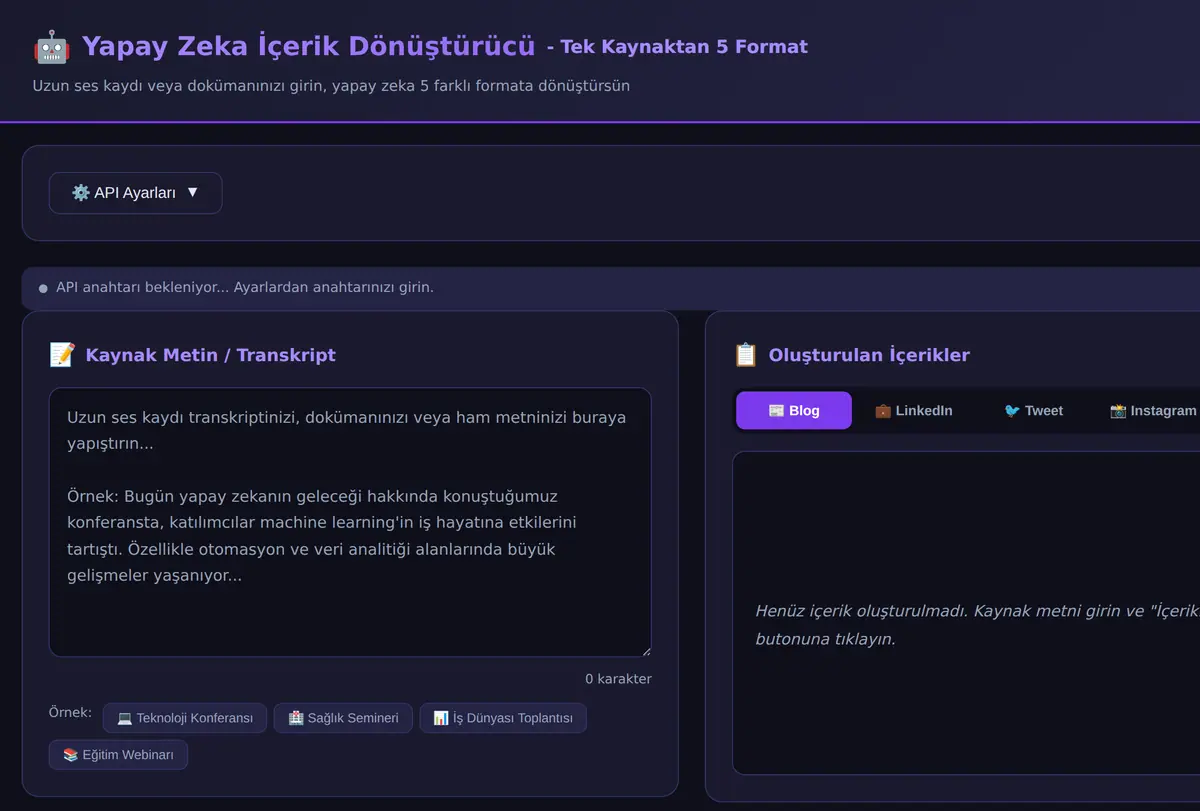The height and width of the screenshot is (811, 1200).
Task: Click the '0 karakter' counter text
Action: pos(618,679)
